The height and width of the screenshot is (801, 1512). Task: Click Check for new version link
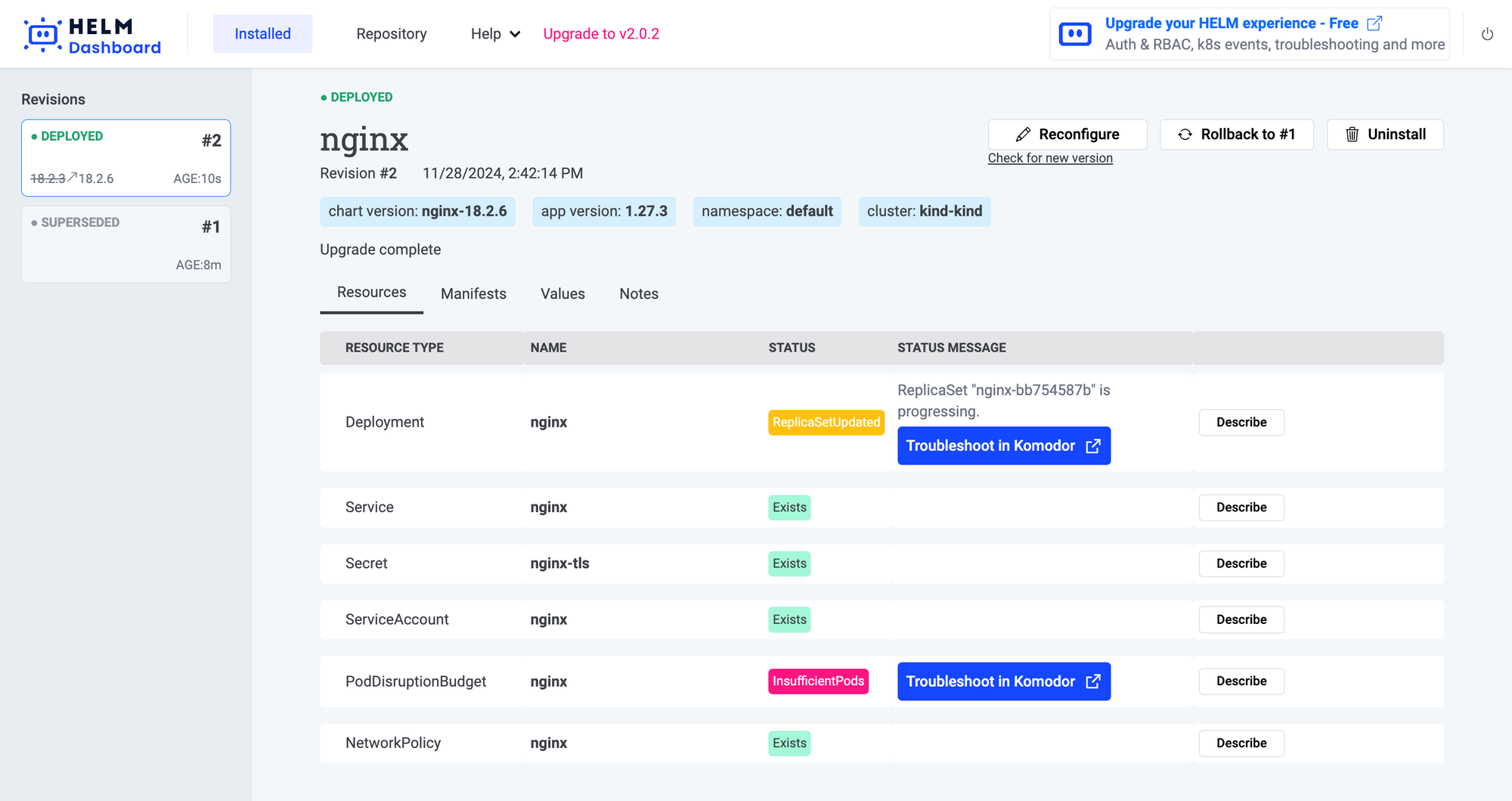pos(1050,158)
